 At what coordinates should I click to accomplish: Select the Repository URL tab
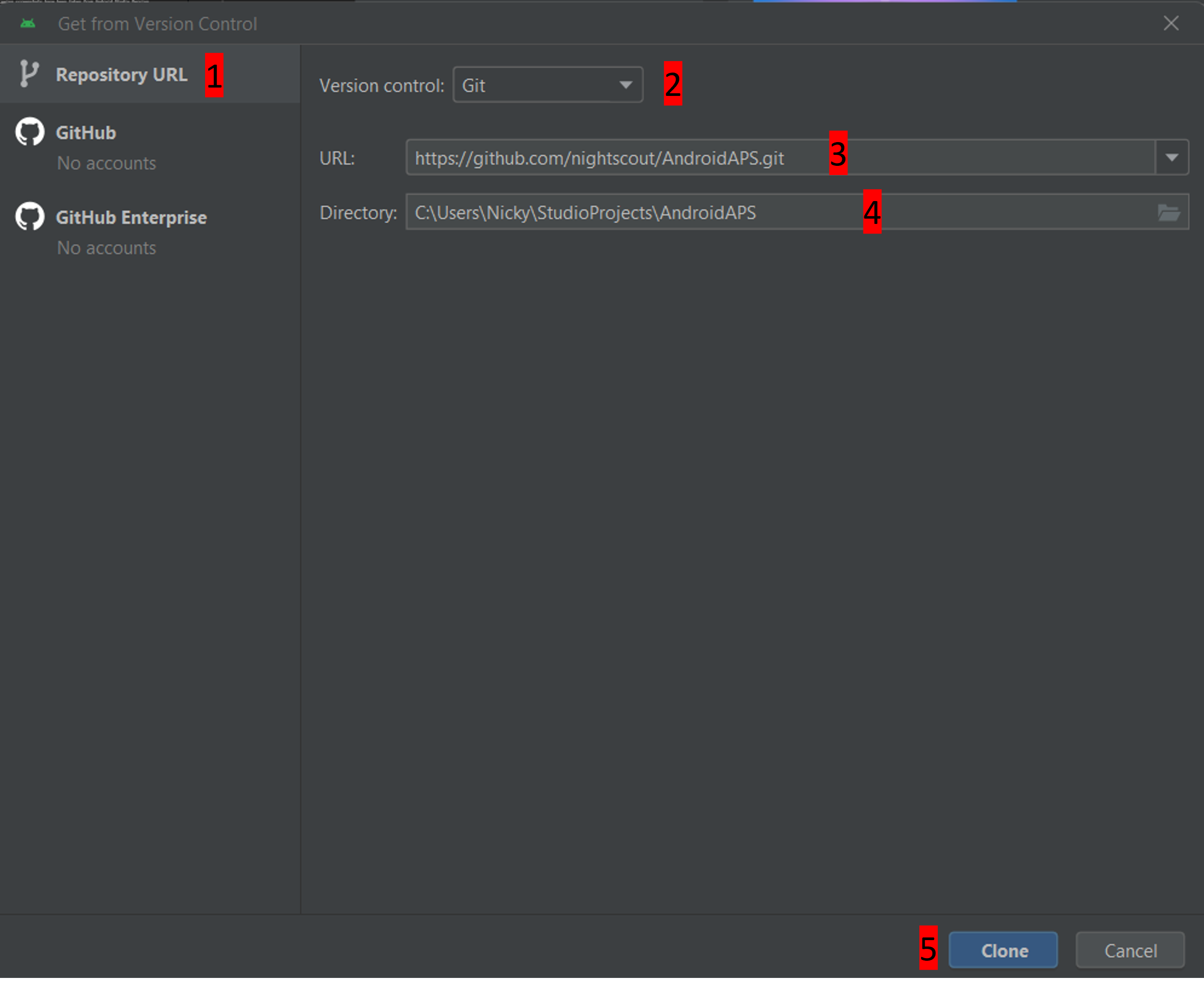point(150,74)
